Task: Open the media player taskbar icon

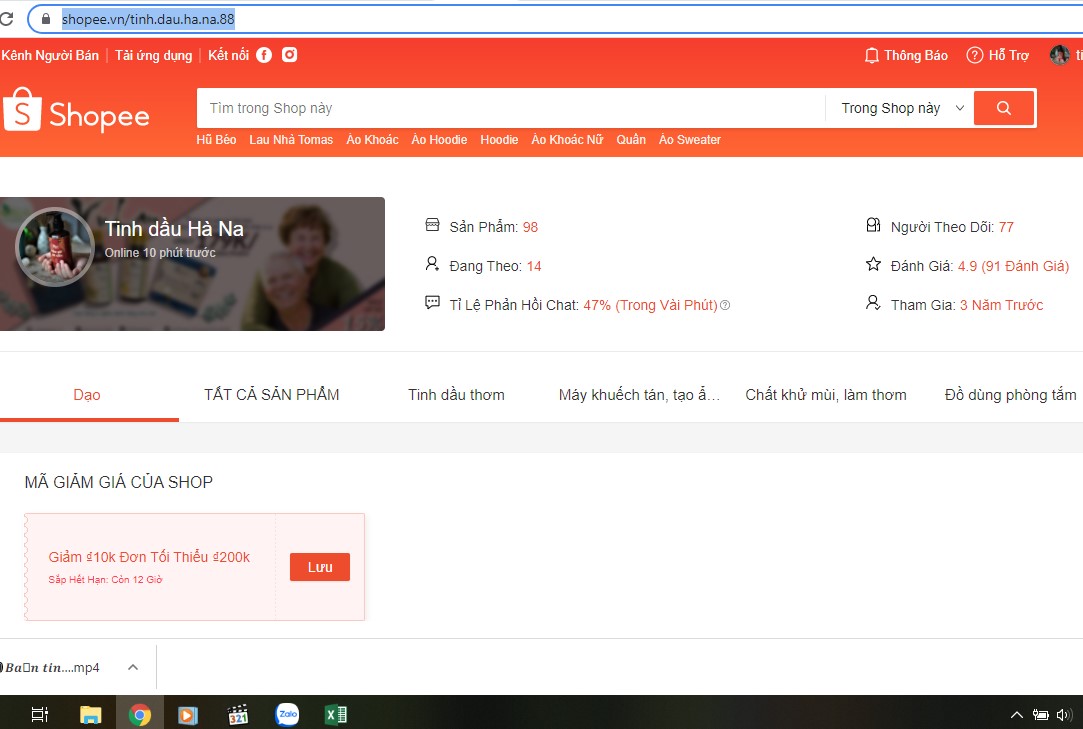Action: tap(188, 714)
